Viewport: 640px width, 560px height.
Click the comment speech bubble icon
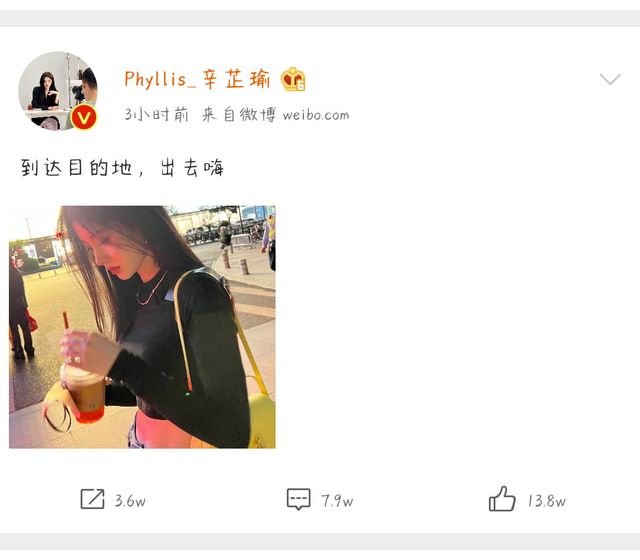298,499
